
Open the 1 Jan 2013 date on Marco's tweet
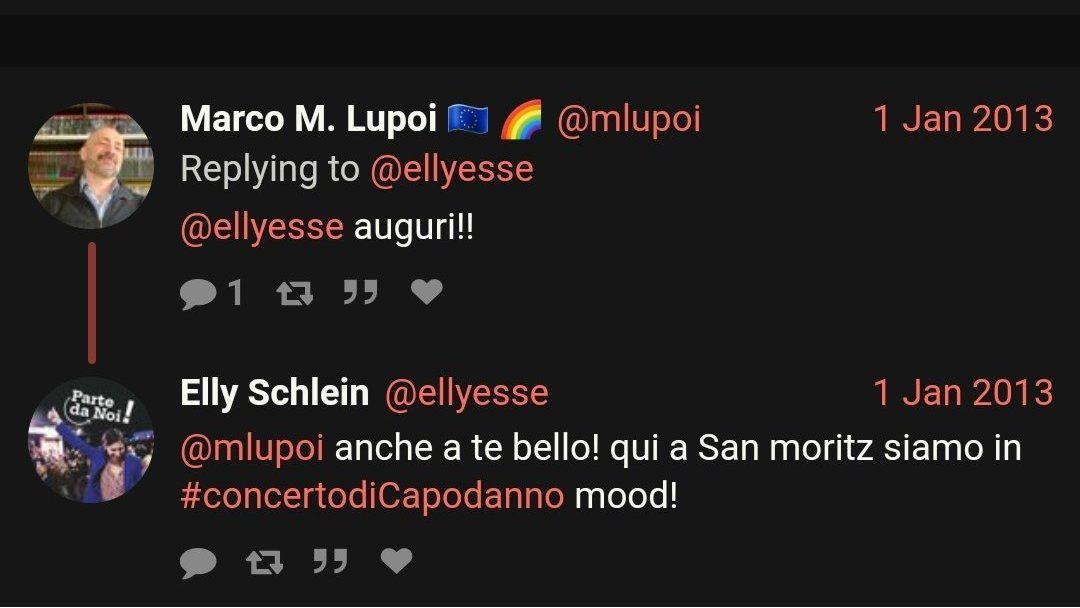963,119
